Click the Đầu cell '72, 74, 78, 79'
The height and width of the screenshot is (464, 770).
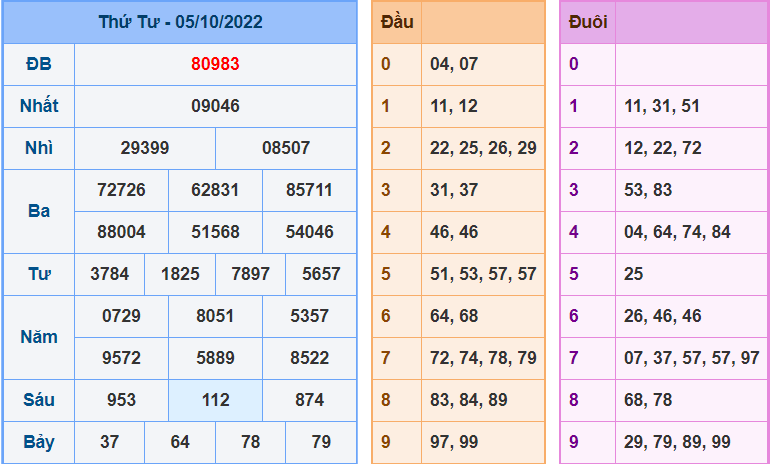coord(483,358)
